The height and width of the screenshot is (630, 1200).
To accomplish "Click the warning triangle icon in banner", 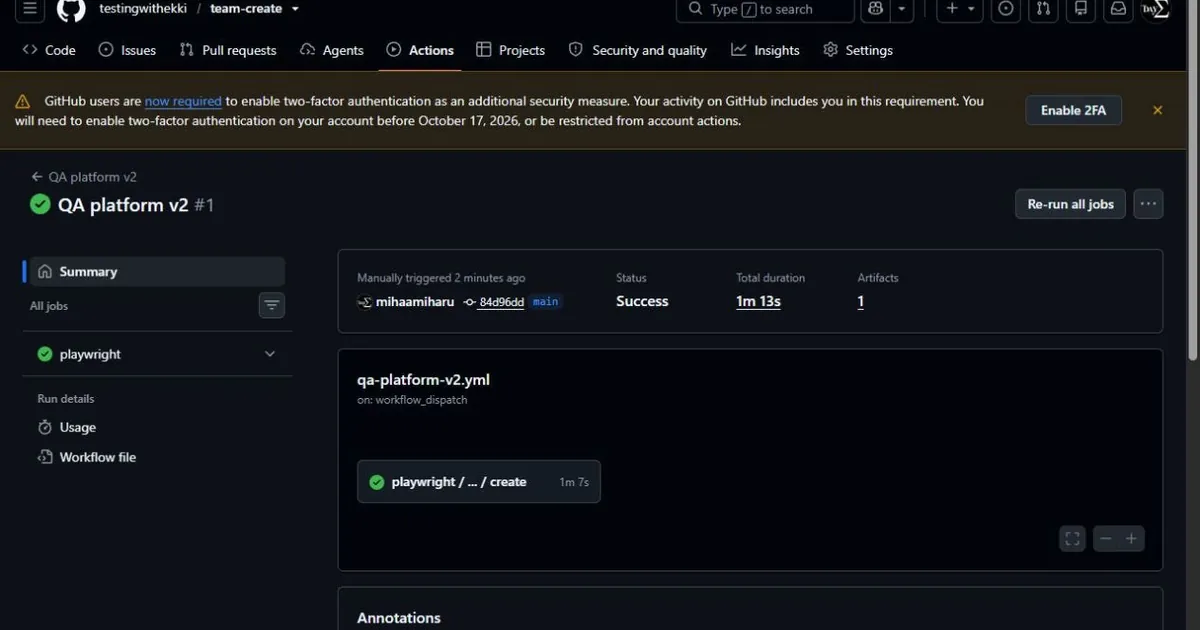I will click(23, 101).
